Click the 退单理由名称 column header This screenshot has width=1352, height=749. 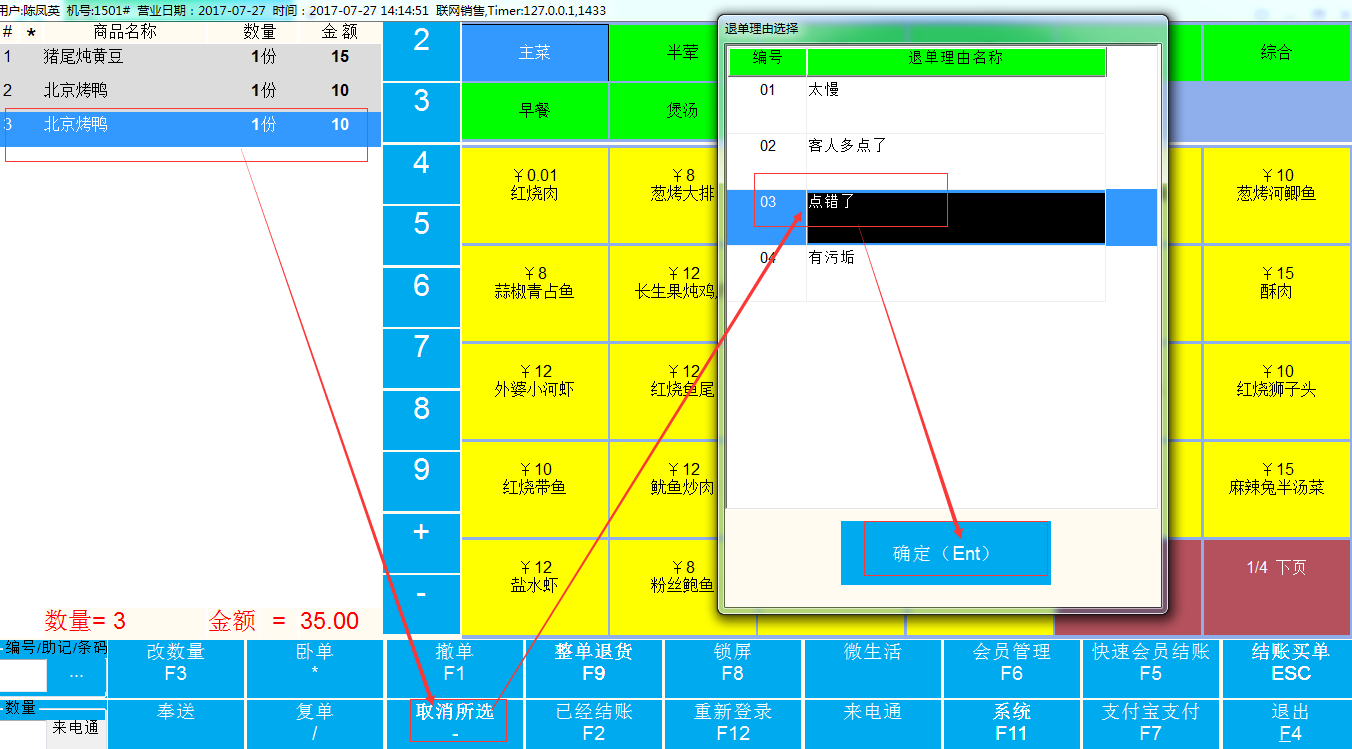tap(956, 62)
